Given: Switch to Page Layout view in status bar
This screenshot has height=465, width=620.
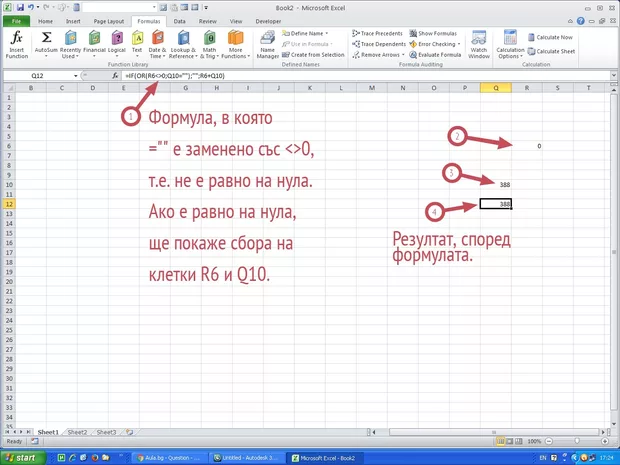Looking at the screenshot, I should [x=510, y=441].
